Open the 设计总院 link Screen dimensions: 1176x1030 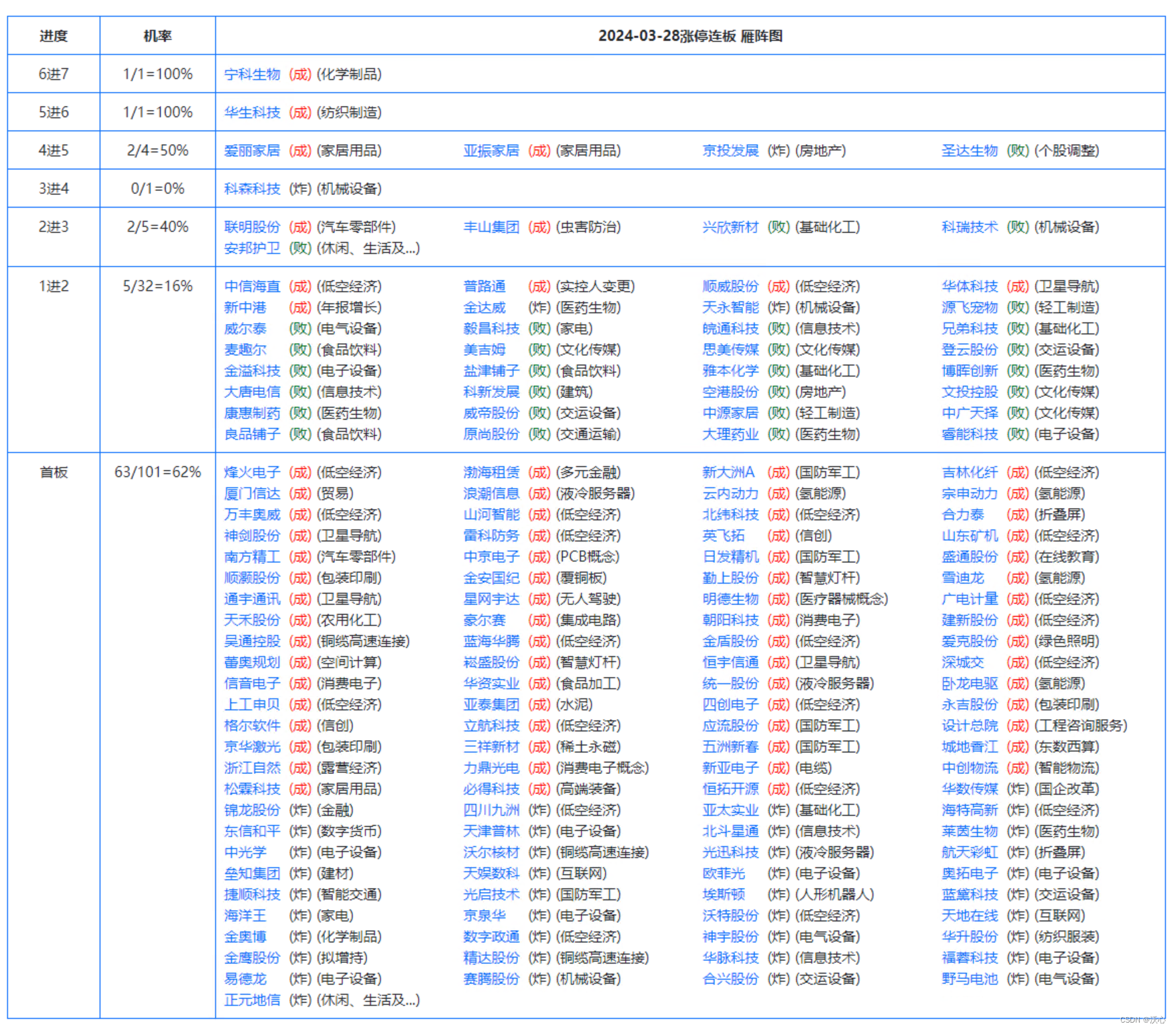click(x=970, y=726)
